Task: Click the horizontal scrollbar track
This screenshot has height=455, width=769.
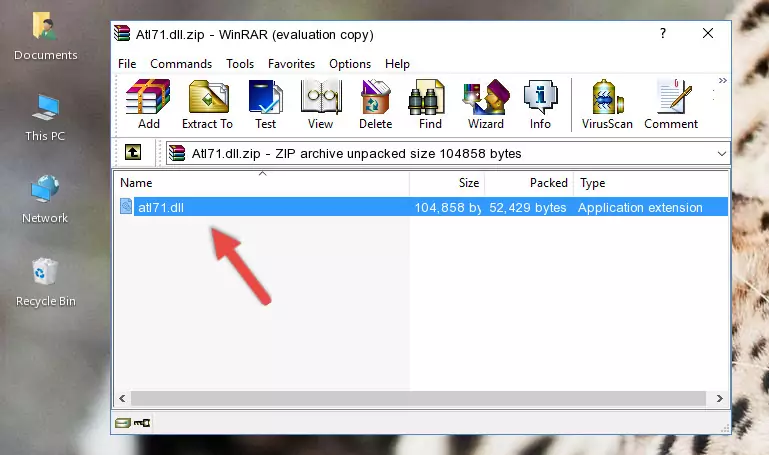Action: pos(418,399)
